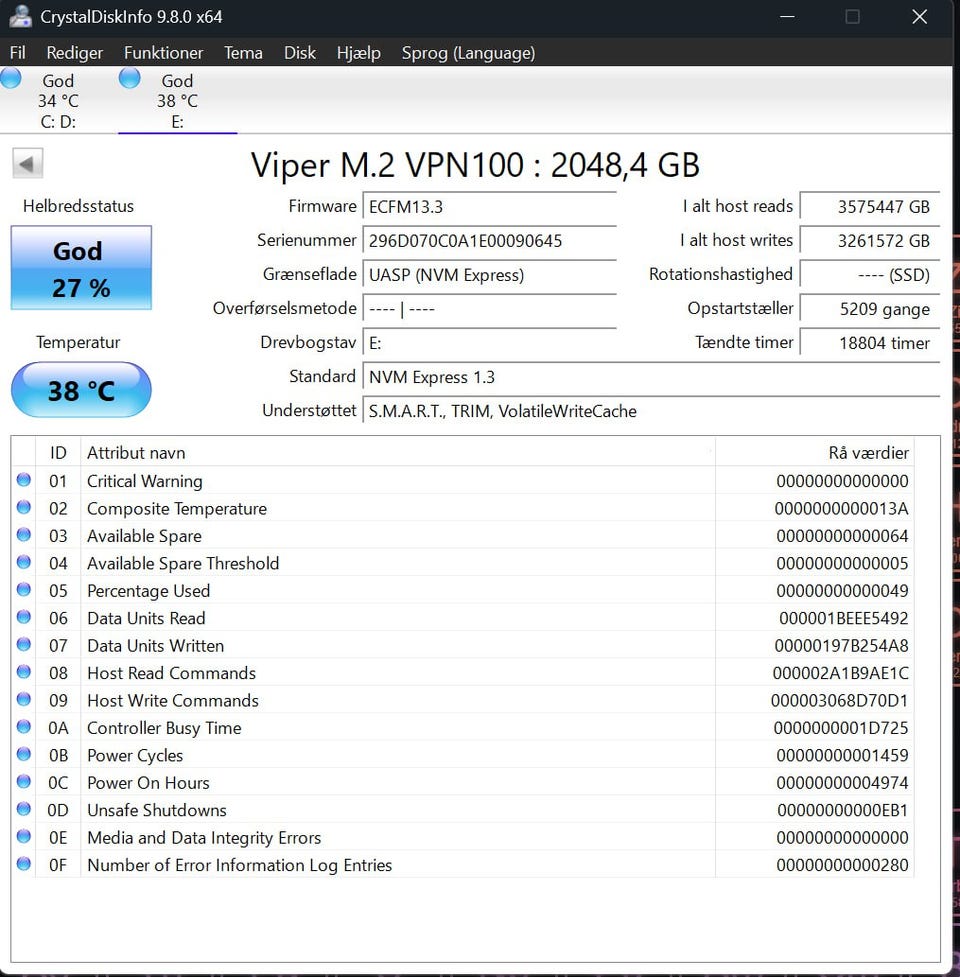
Task: Click the CrystalDiskInfo app icon in title bar
Action: click(x=20, y=17)
